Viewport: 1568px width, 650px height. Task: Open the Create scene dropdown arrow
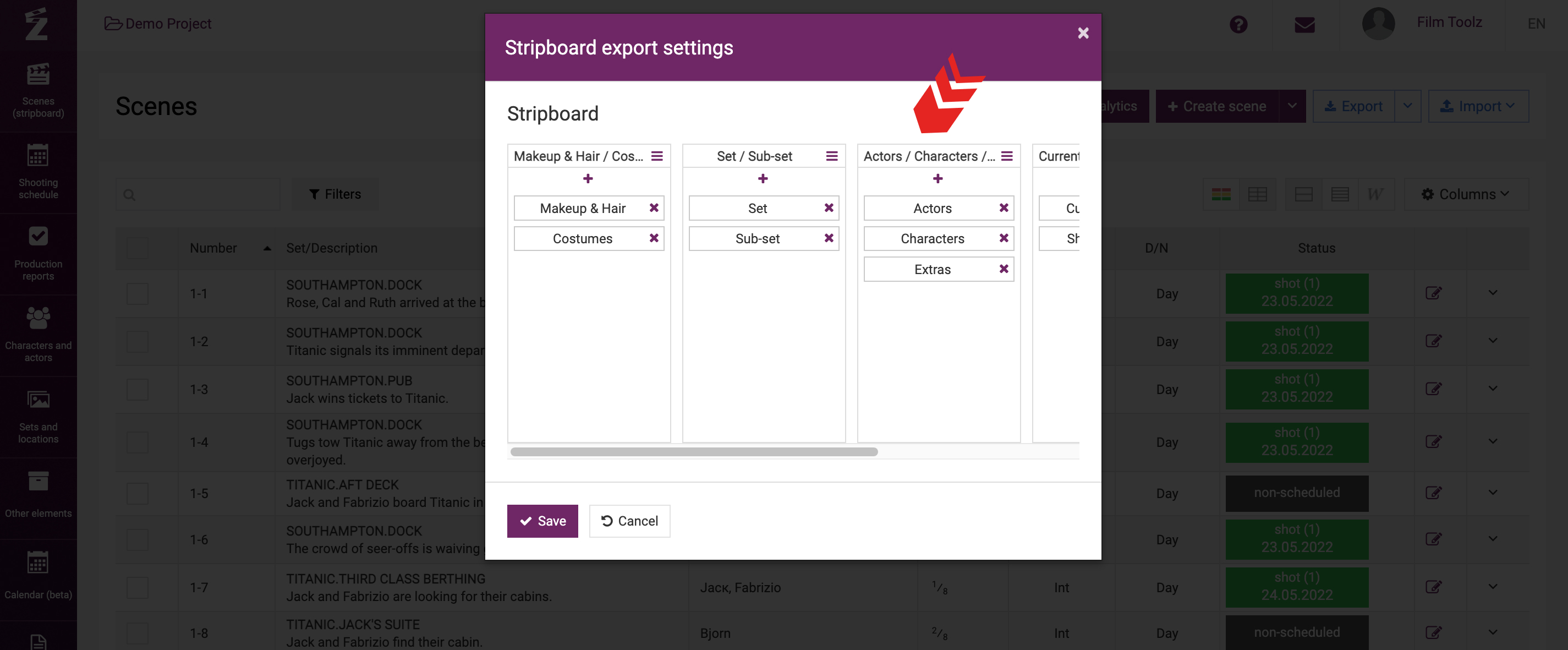1292,106
